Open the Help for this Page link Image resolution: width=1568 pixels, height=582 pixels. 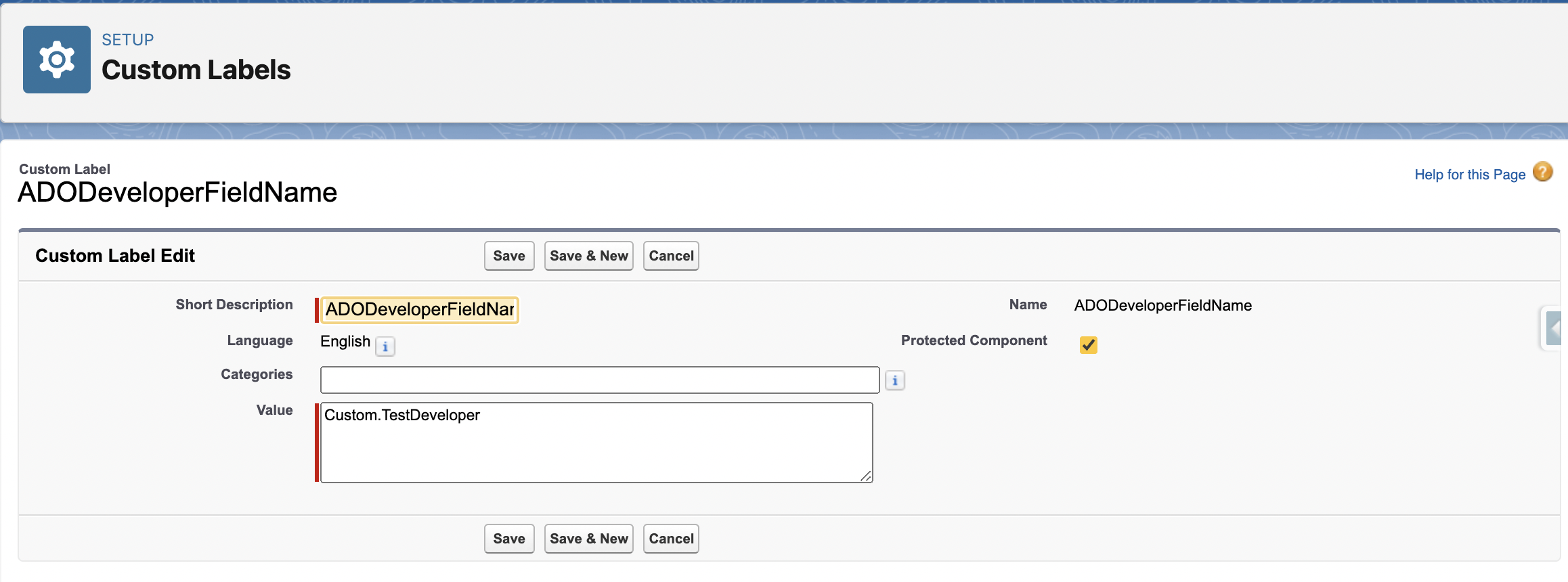1470,175
